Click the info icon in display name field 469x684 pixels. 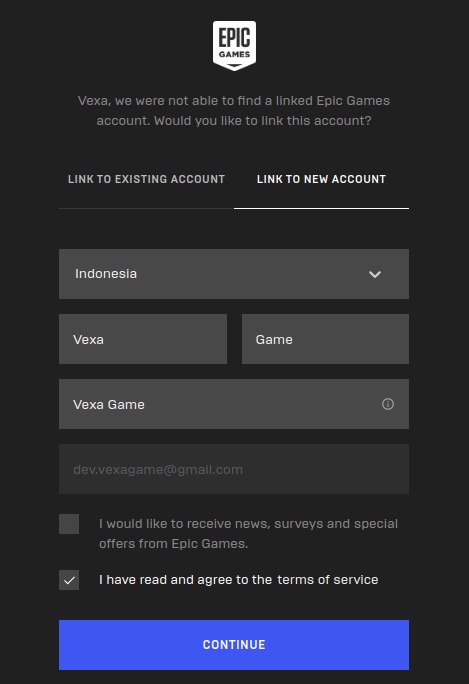click(x=388, y=404)
